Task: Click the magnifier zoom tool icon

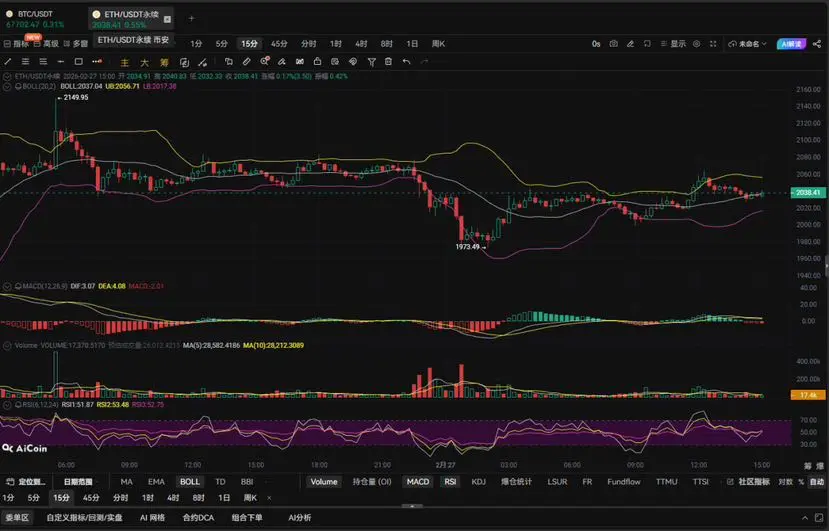Action: pyautogui.click(x=264, y=62)
